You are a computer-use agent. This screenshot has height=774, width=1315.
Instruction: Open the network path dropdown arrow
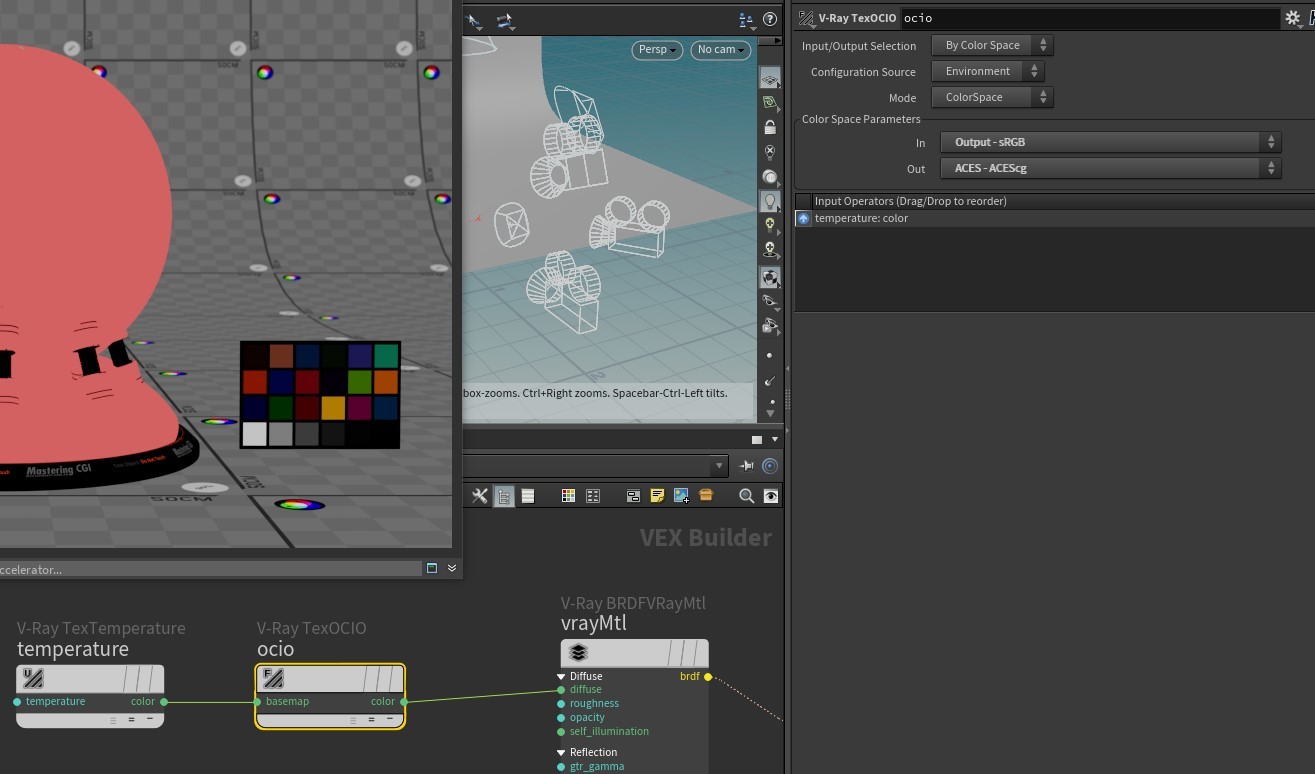(718, 466)
